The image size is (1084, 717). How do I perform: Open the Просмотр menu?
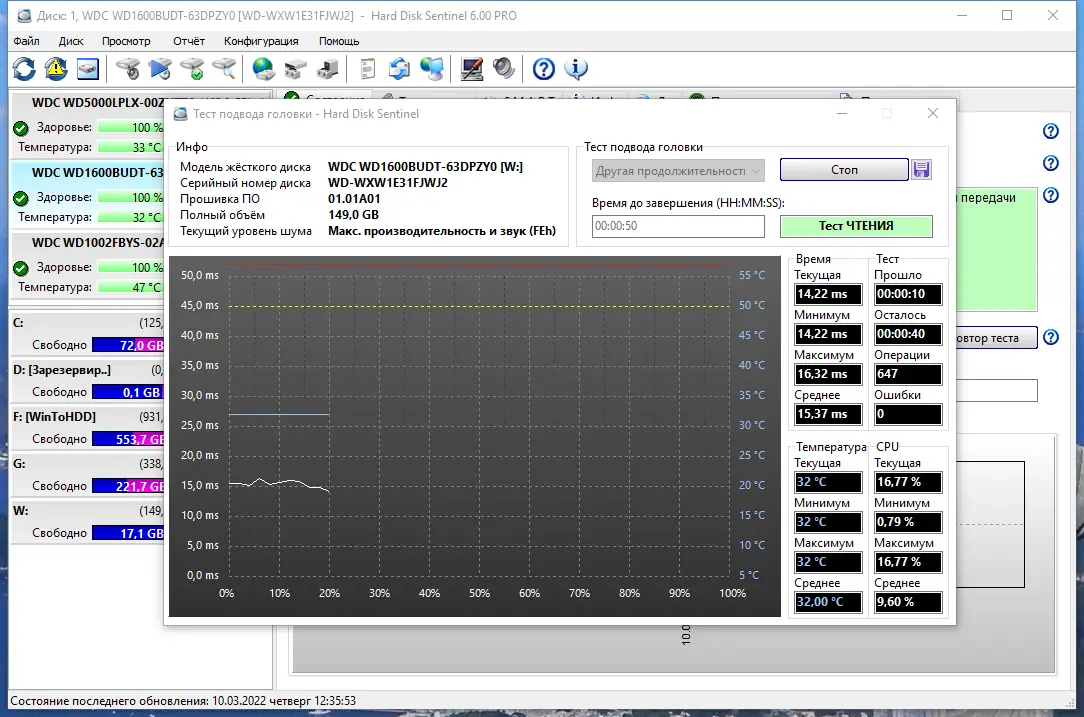(127, 41)
